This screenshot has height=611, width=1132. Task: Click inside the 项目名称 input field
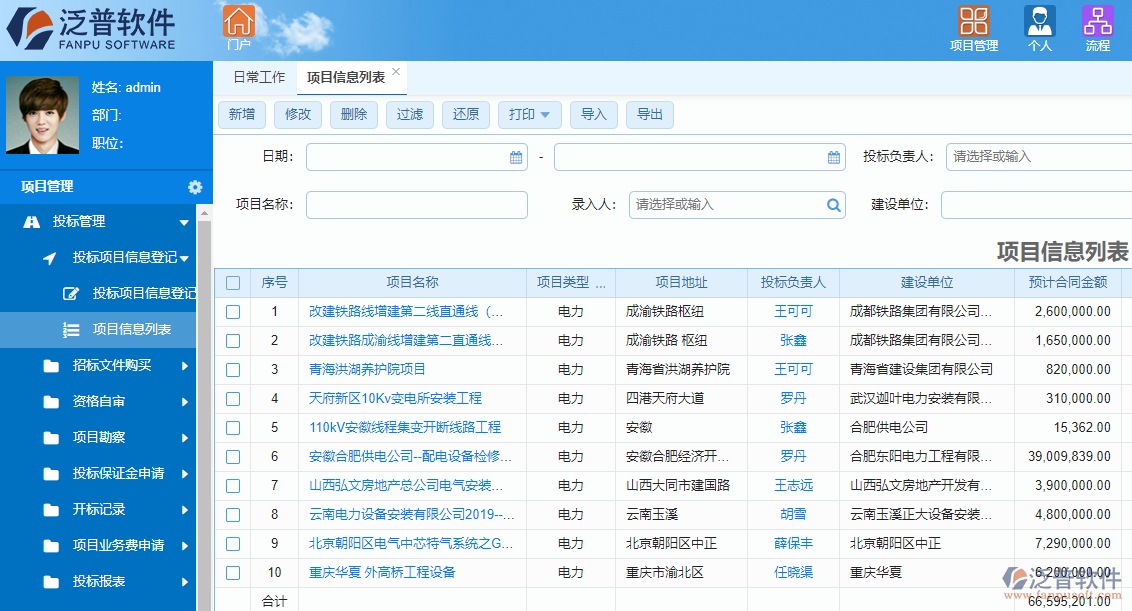pyautogui.click(x=416, y=204)
